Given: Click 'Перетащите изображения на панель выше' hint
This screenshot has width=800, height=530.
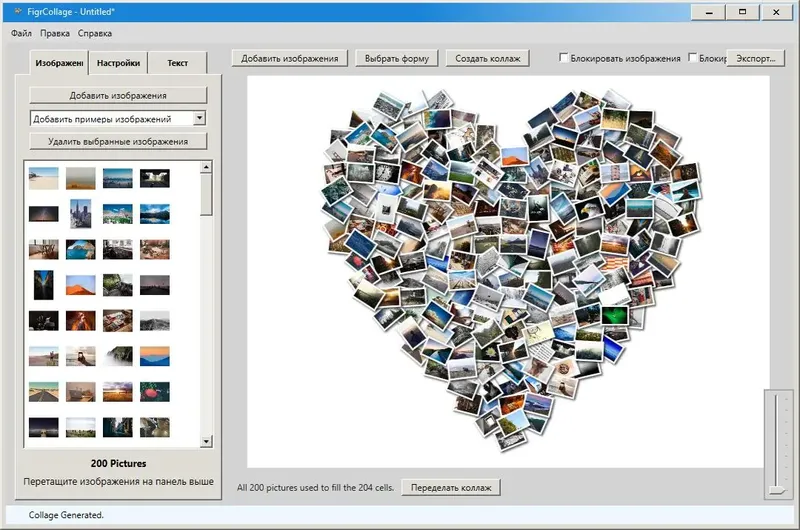Looking at the screenshot, I should pyautogui.click(x=118, y=481).
